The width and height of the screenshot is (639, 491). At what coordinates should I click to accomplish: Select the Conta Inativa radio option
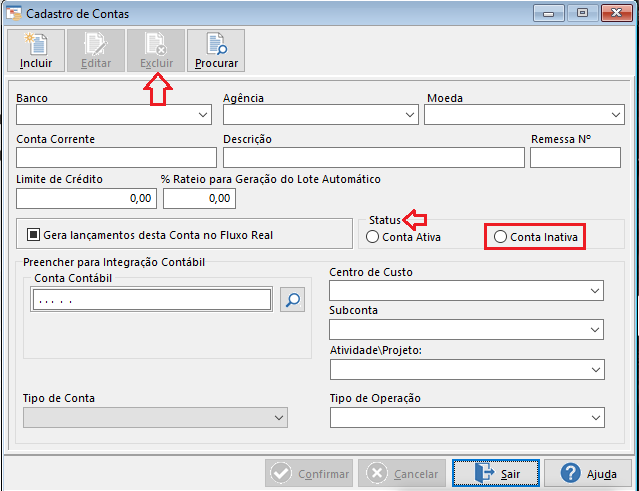click(x=500, y=237)
